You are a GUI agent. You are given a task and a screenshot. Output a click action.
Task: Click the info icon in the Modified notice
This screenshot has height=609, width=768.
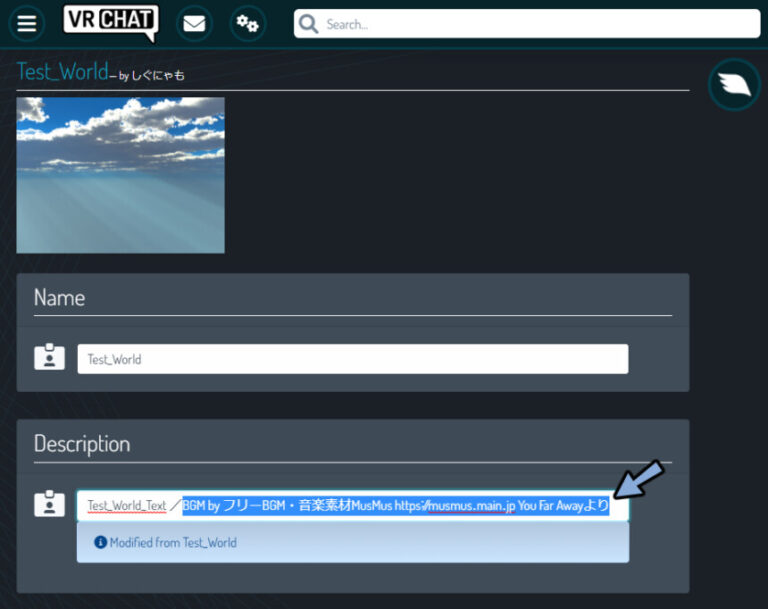click(100, 543)
